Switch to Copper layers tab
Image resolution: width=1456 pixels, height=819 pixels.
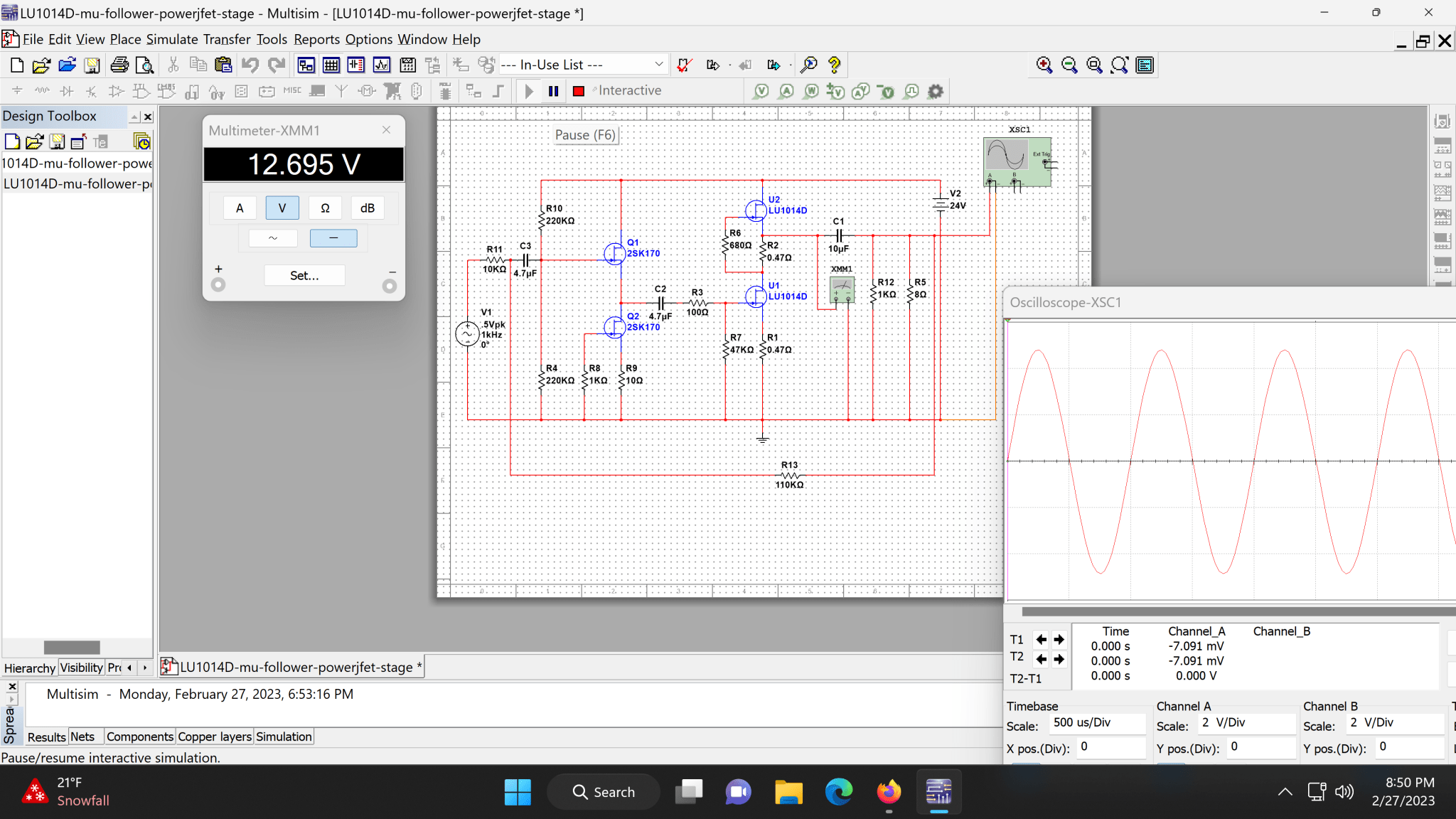pyautogui.click(x=215, y=737)
